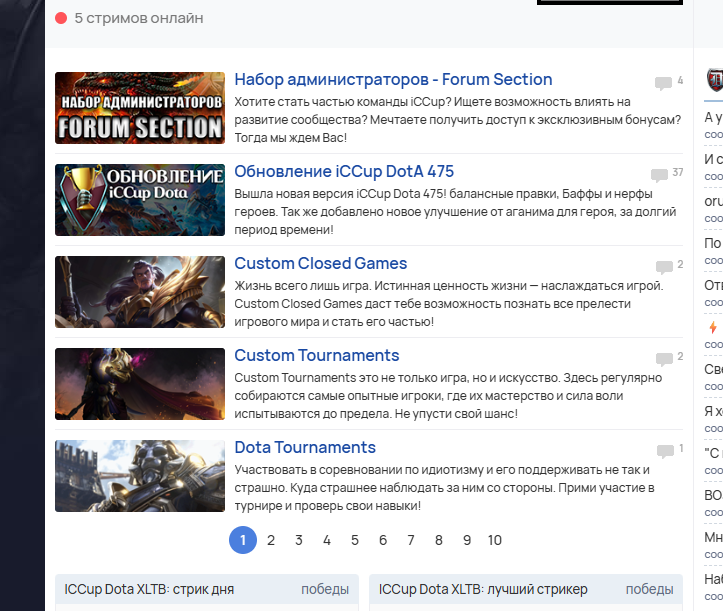The width and height of the screenshot is (723, 611).
Task: Click comments bubble of Custom Closed Games
Action: (x=664, y=267)
